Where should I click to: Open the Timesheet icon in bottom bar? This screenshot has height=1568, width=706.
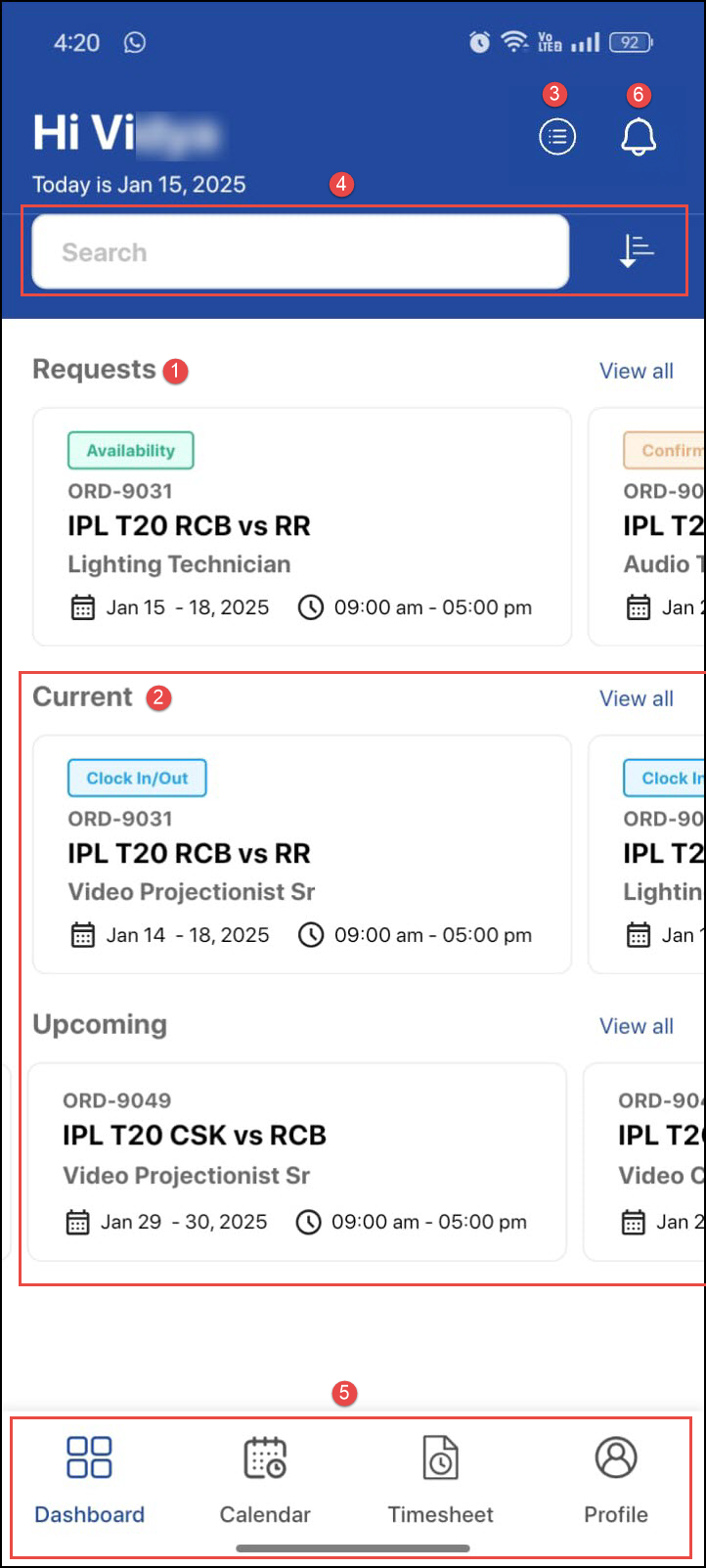440,1456
